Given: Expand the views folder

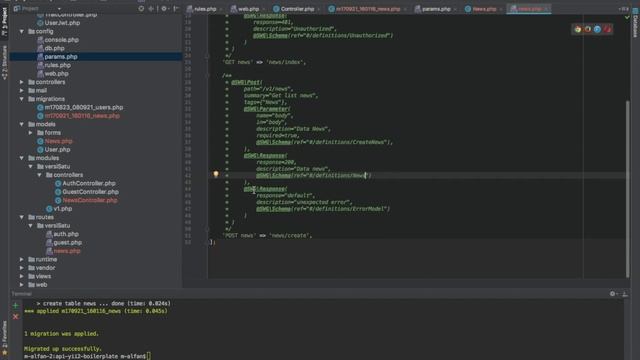Looking at the screenshot, I should coord(22,276).
